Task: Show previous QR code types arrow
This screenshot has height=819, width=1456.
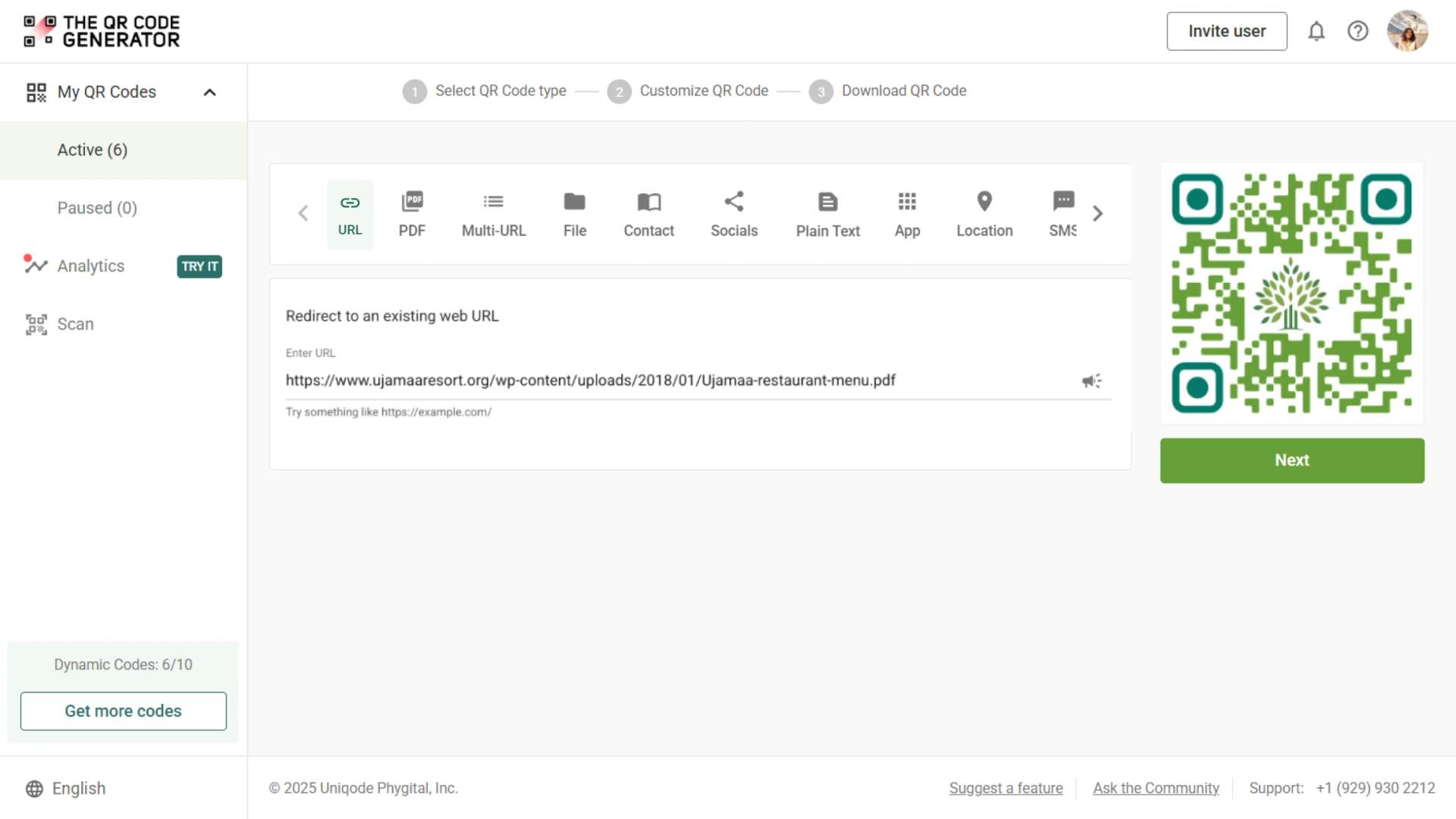Action: (x=303, y=213)
